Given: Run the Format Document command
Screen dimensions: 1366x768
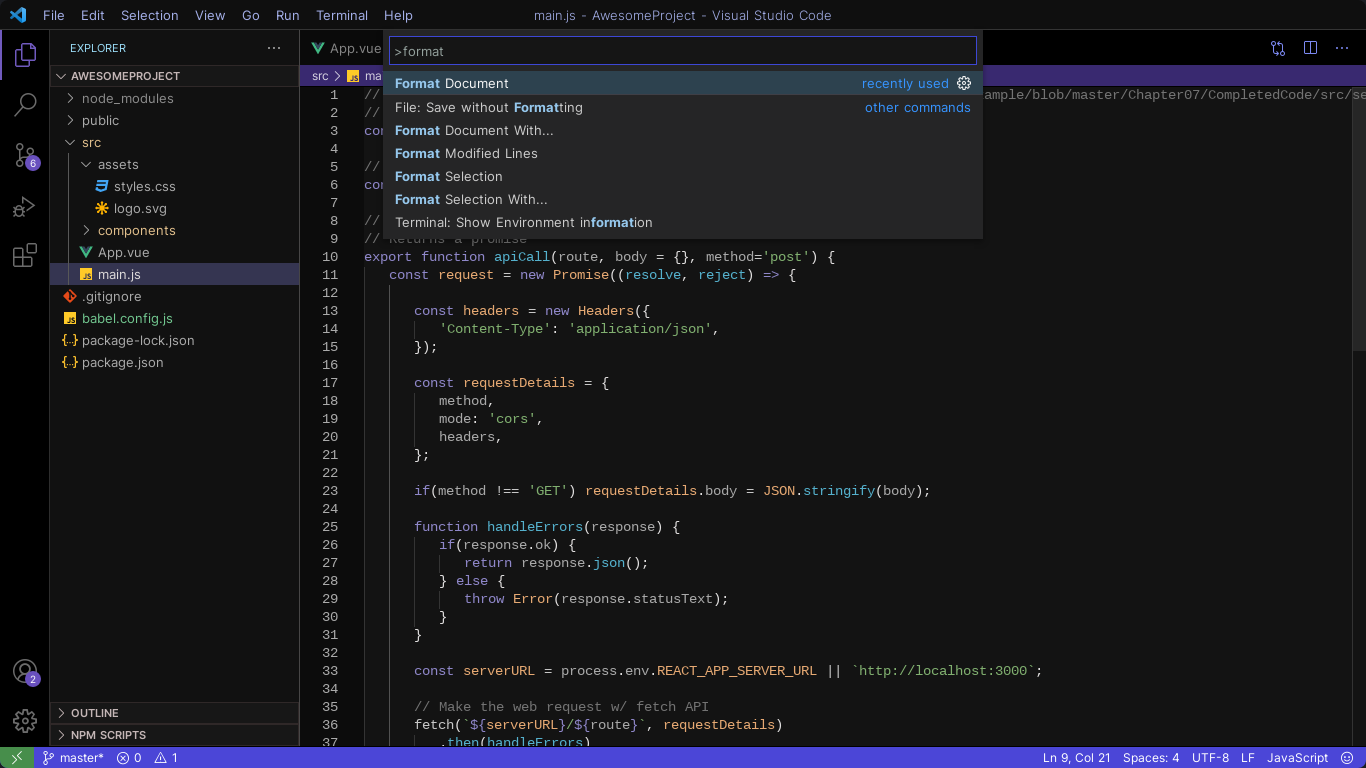Looking at the screenshot, I should [x=683, y=84].
